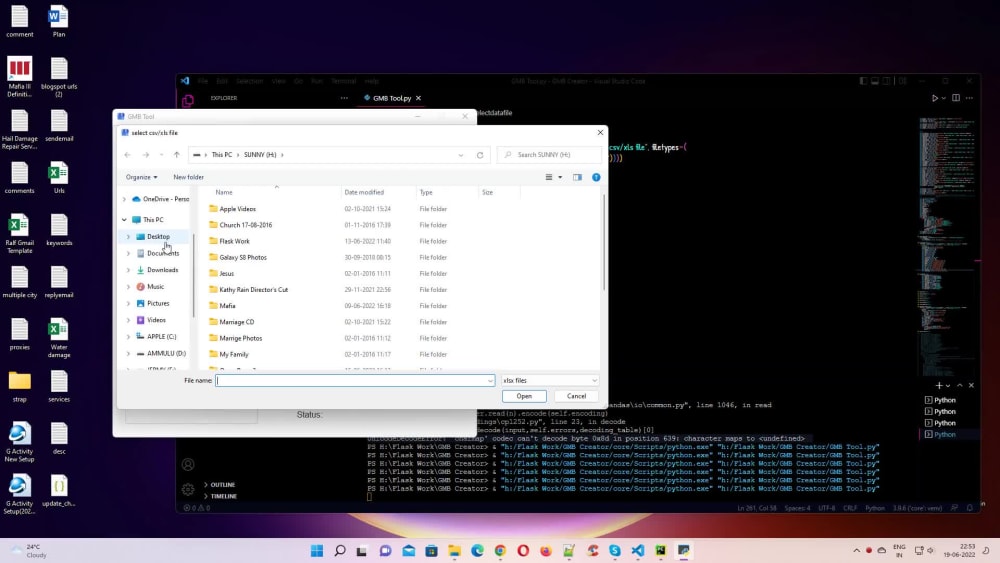Image resolution: width=1000 pixels, height=563 pixels.
Task: Open the Organize menu
Action: pos(141,177)
